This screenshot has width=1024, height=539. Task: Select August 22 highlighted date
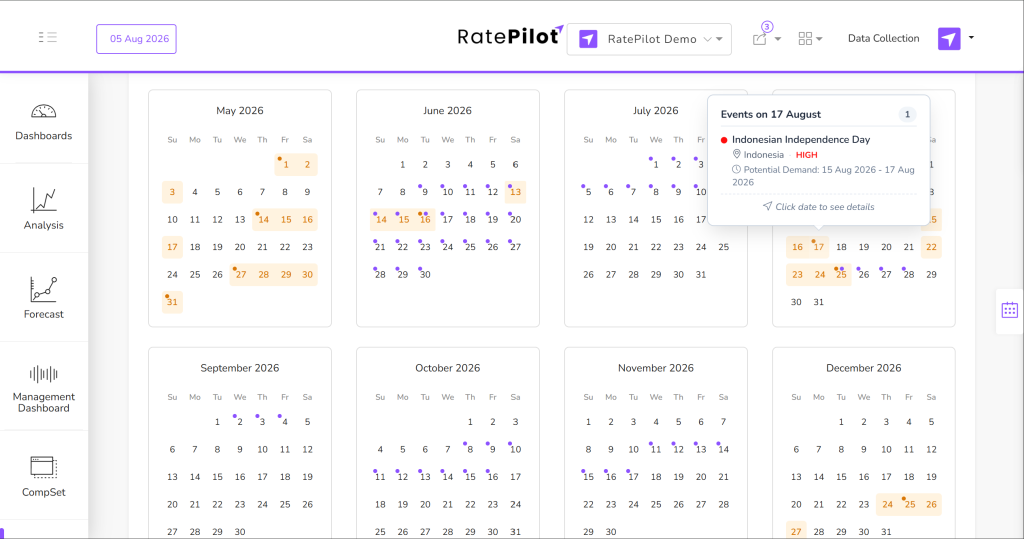[931, 247]
